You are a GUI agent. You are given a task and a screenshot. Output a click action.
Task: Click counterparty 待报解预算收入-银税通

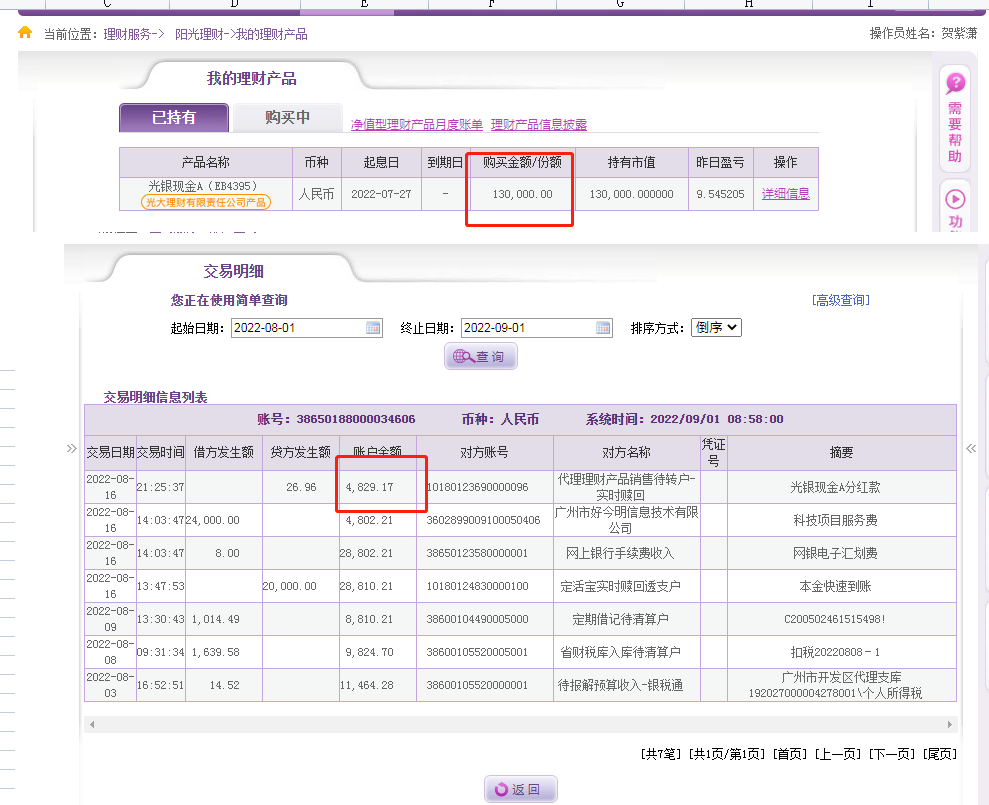point(621,685)
